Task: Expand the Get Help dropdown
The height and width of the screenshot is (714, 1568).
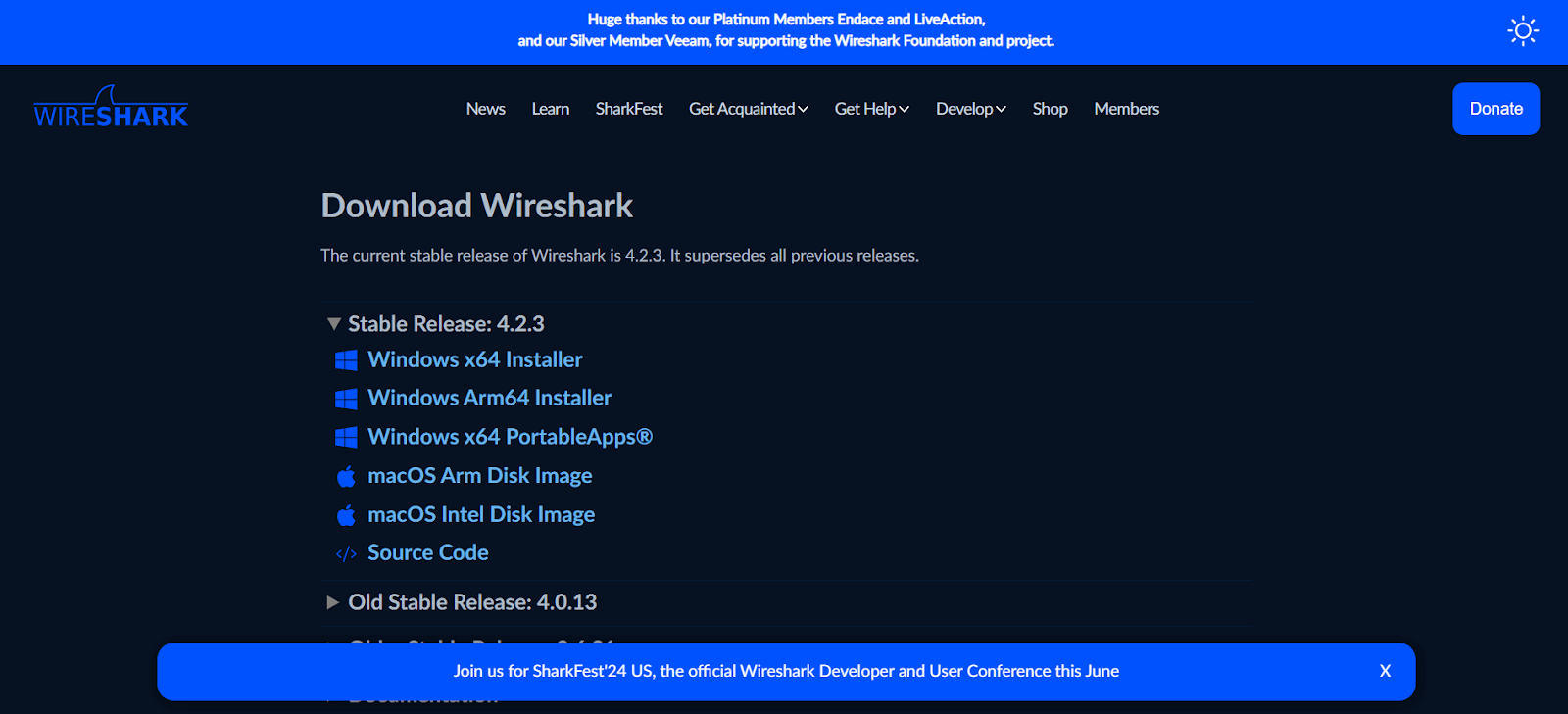Action: coord(872,109)
